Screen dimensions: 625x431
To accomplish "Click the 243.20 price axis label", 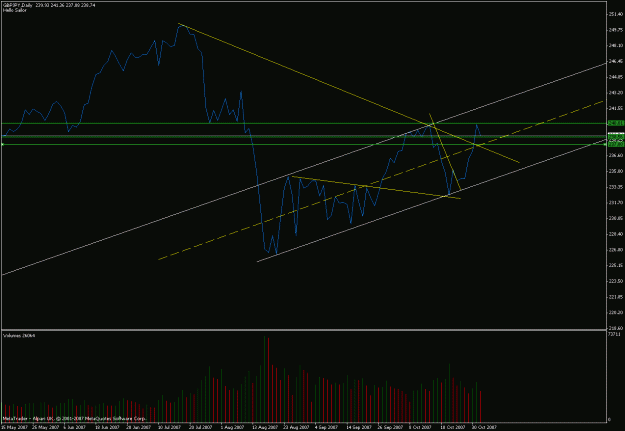I will pyautogui.click(x=616, y=92).
